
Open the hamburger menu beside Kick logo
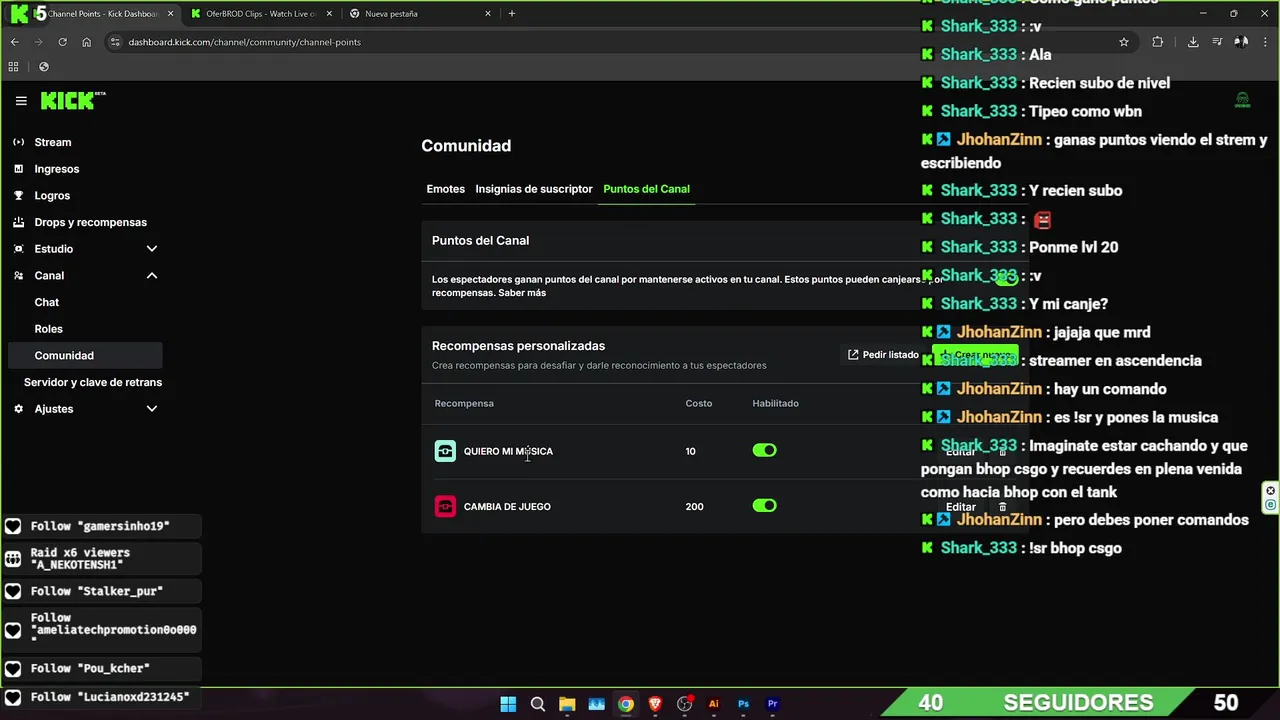click(21, 101)
